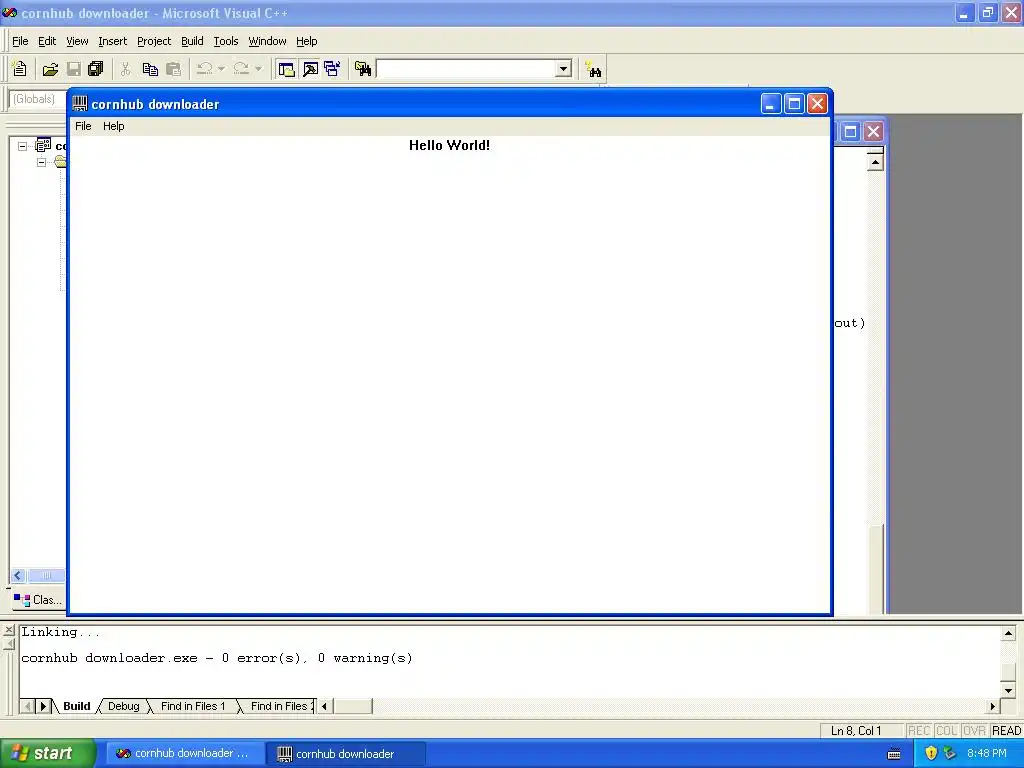1024x768 pixels.
Task: Click output pane scroll down arrow
Action: (1008, 690)
